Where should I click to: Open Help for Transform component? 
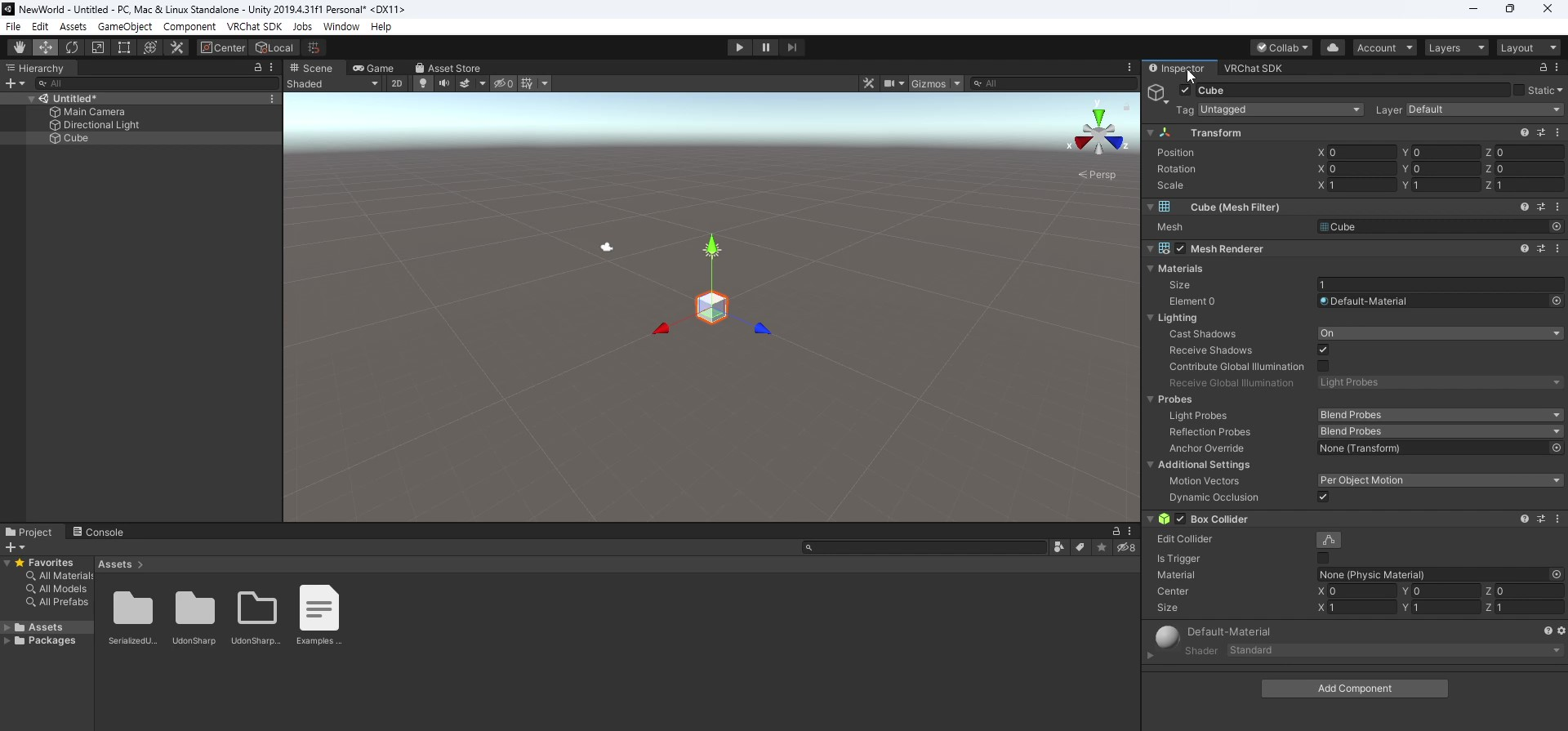[x=1524, y=132]
